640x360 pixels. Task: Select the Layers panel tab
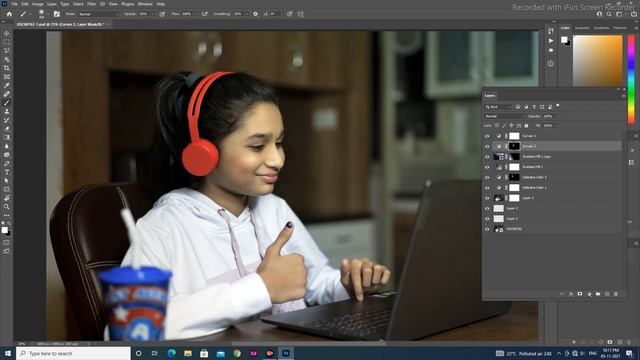coord(490,96)
